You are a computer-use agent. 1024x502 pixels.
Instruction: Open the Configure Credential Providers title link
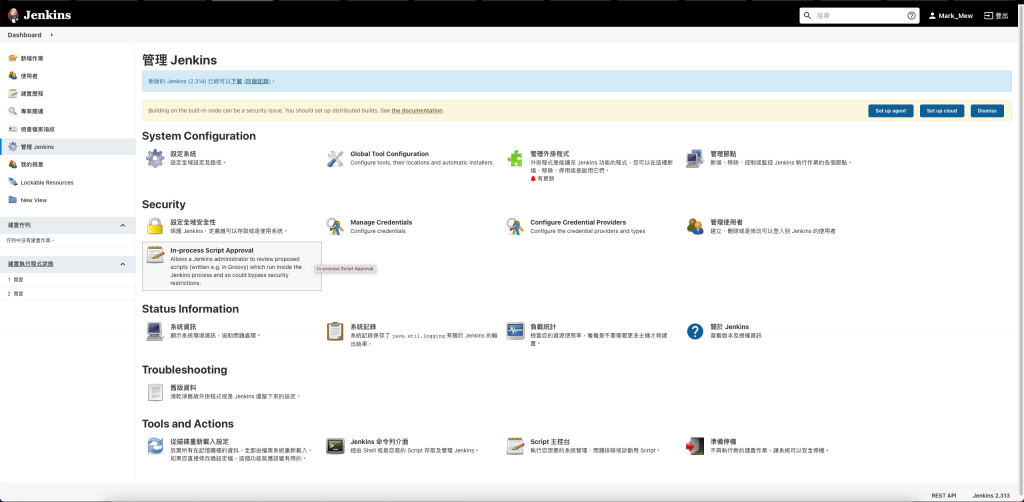pyautogui.click(x=578, y=222)
